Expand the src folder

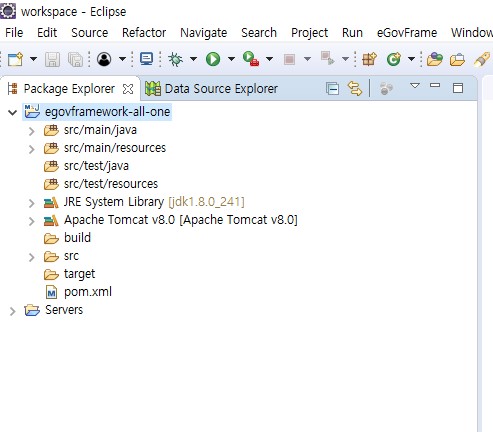[x=32, y=257]
